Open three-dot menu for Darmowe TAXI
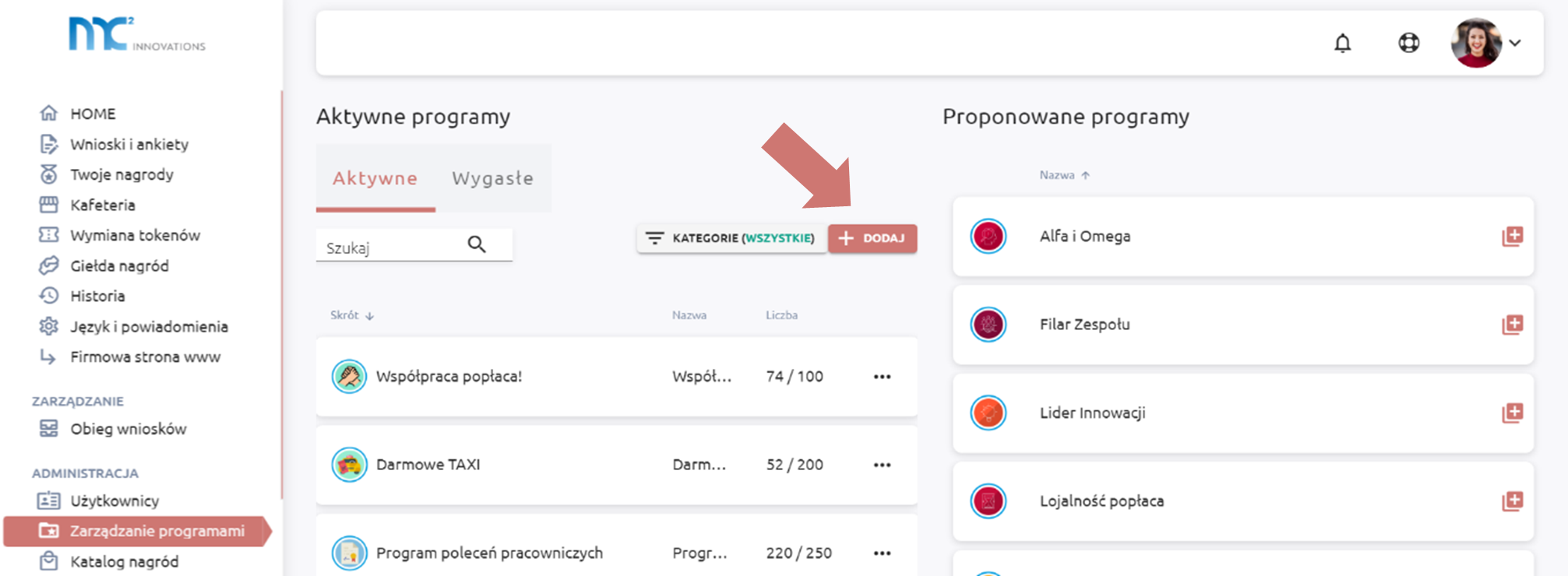1568x576 pixels. click(882, 465)
